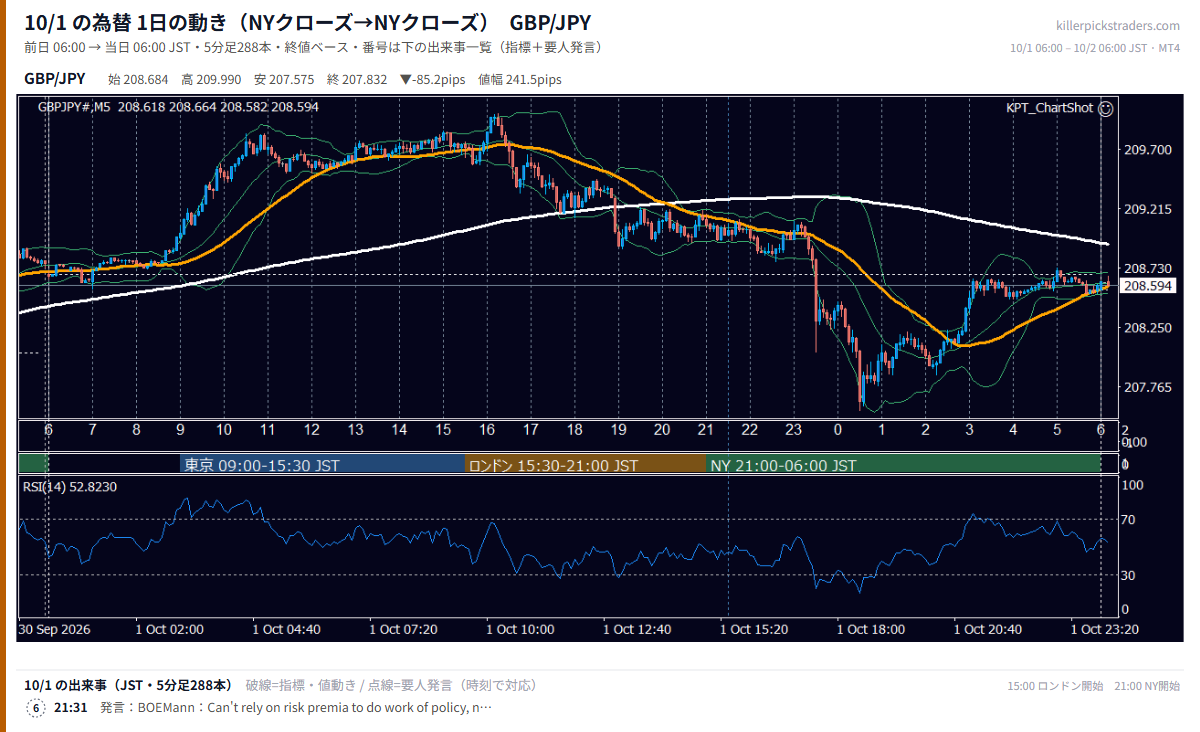Click the 10/1 06:00 – 10/2 06:00 JST・MT4 text
The height and width of the screenshot is (732, 1200).
(x=1095, y=48)
